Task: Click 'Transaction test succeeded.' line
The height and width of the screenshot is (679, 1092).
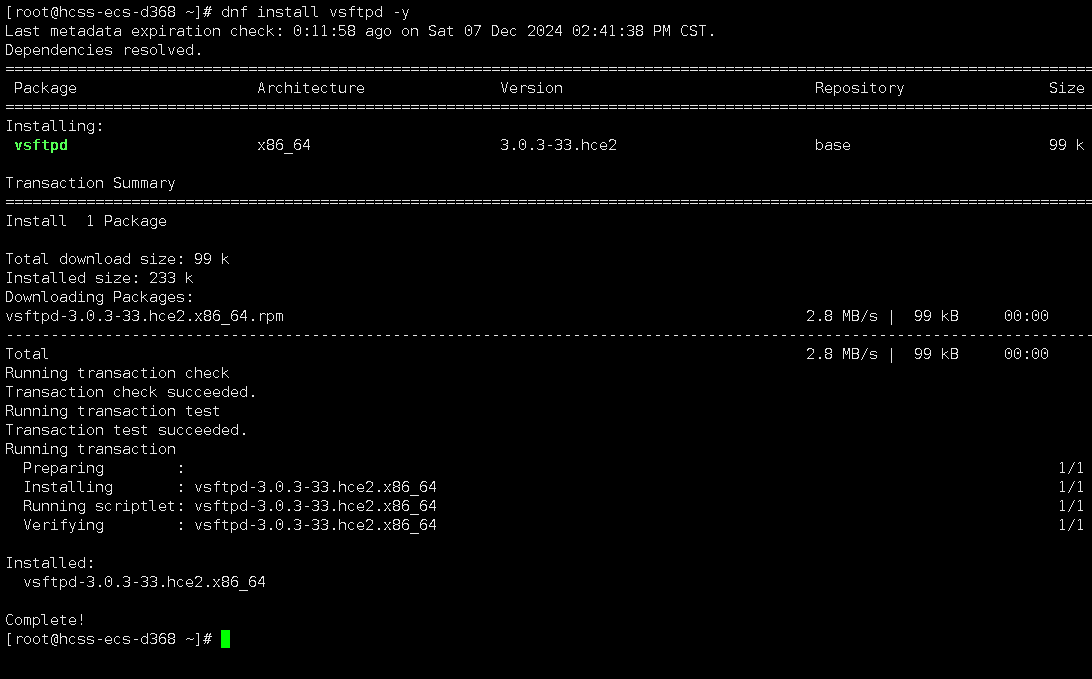Action: click(126, 430)
